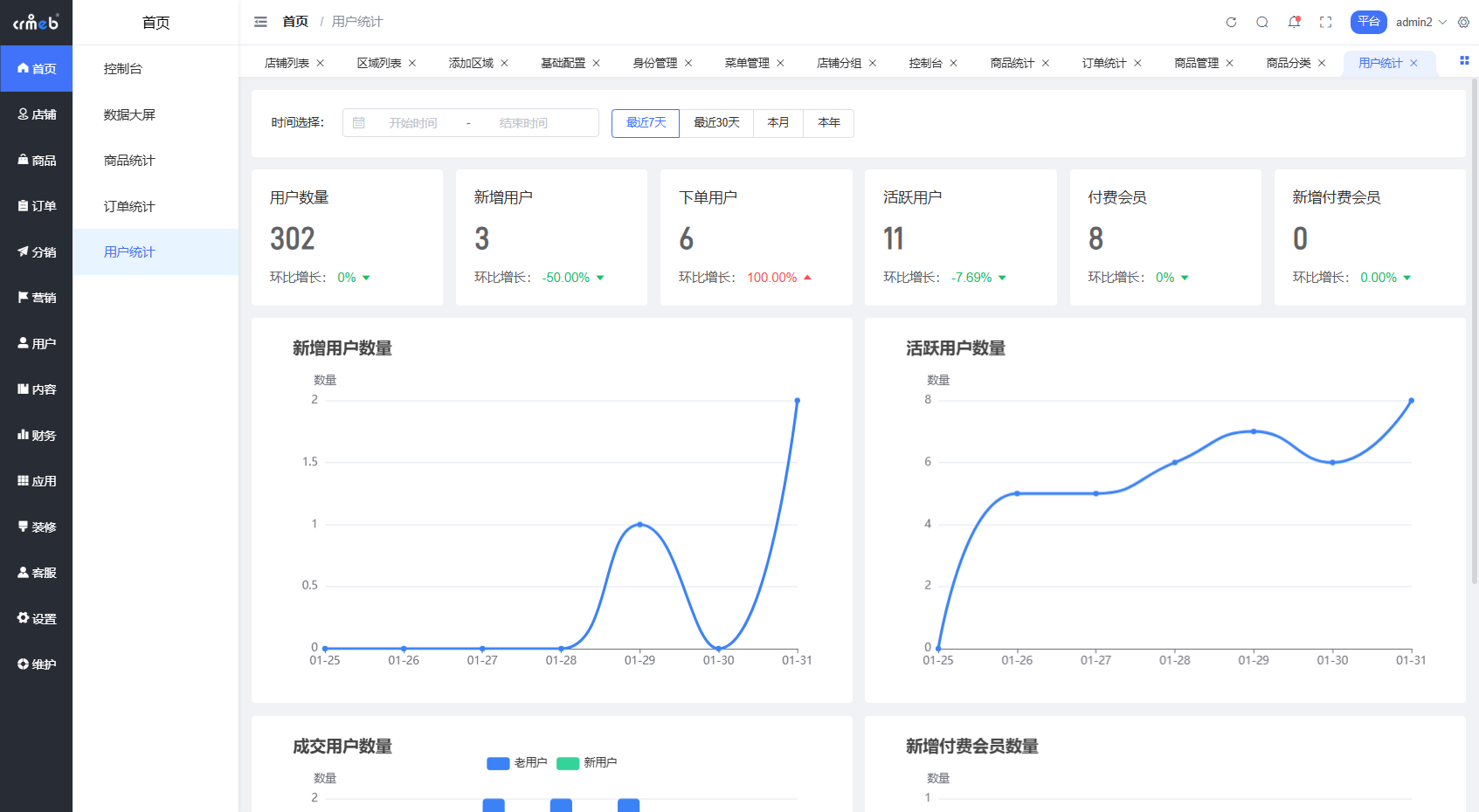
Task: Go to 数据大屏 in submenu
Action: [x=129, y=115]
